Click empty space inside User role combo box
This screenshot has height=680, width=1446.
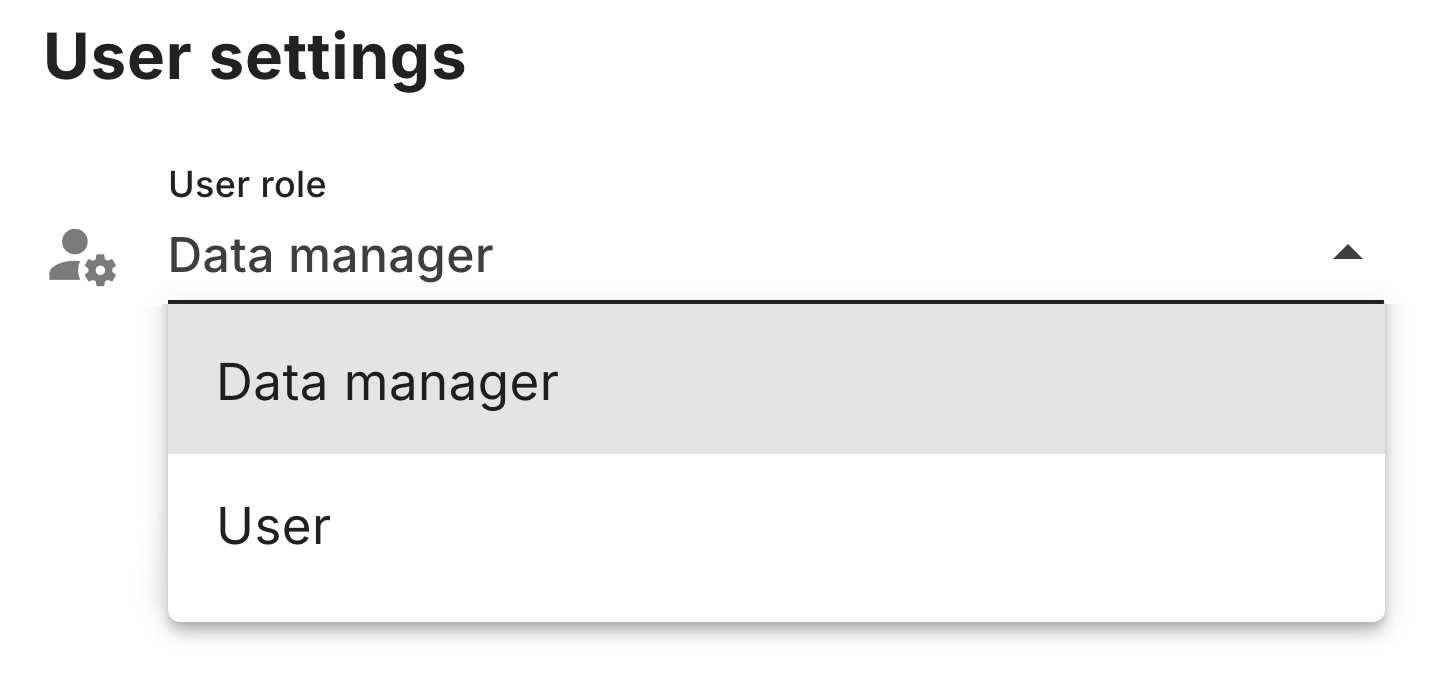click(900, 256)
